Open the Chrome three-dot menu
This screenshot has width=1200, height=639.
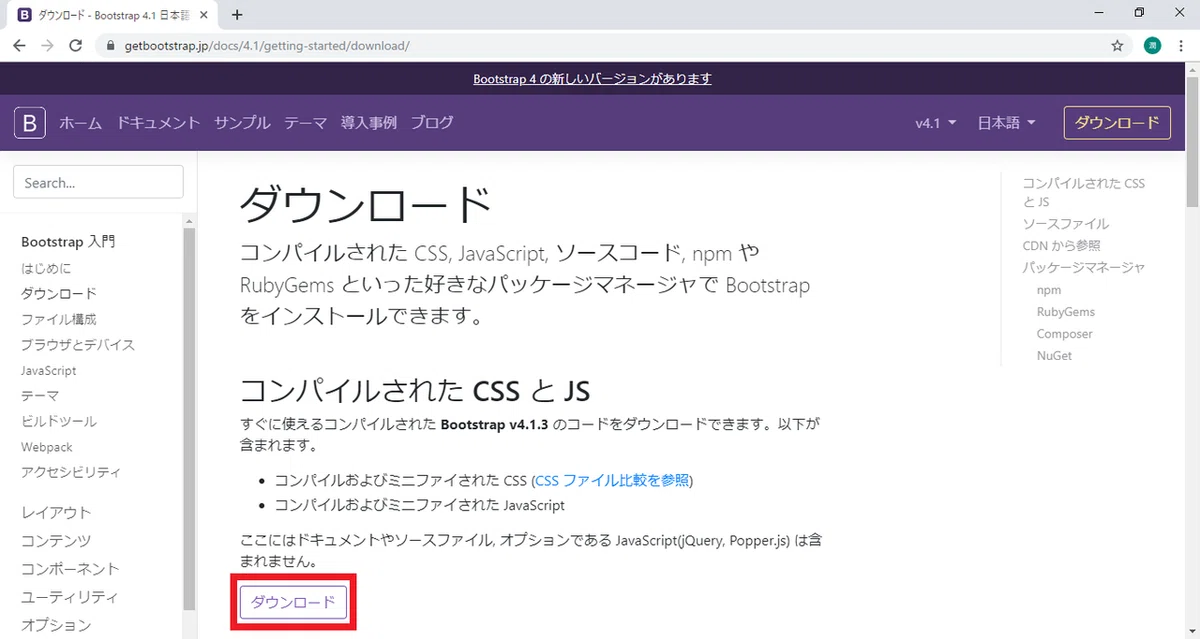pos(1182,46)
